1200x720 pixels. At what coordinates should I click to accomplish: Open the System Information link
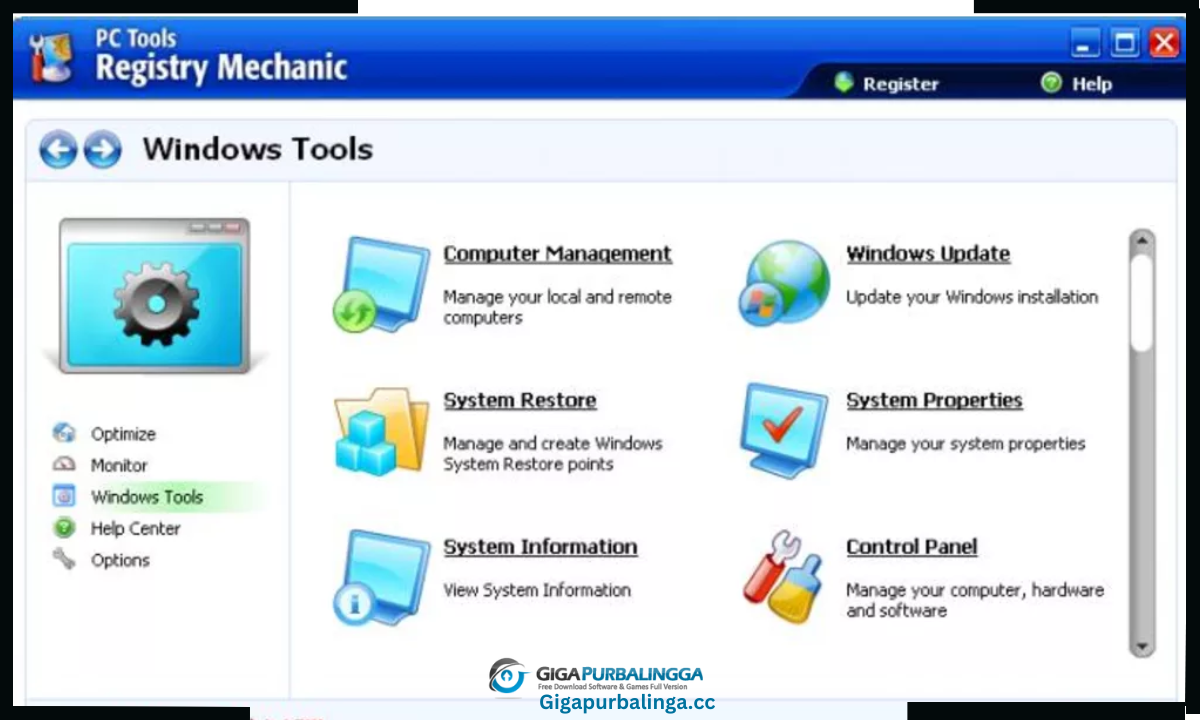point(540,547)
